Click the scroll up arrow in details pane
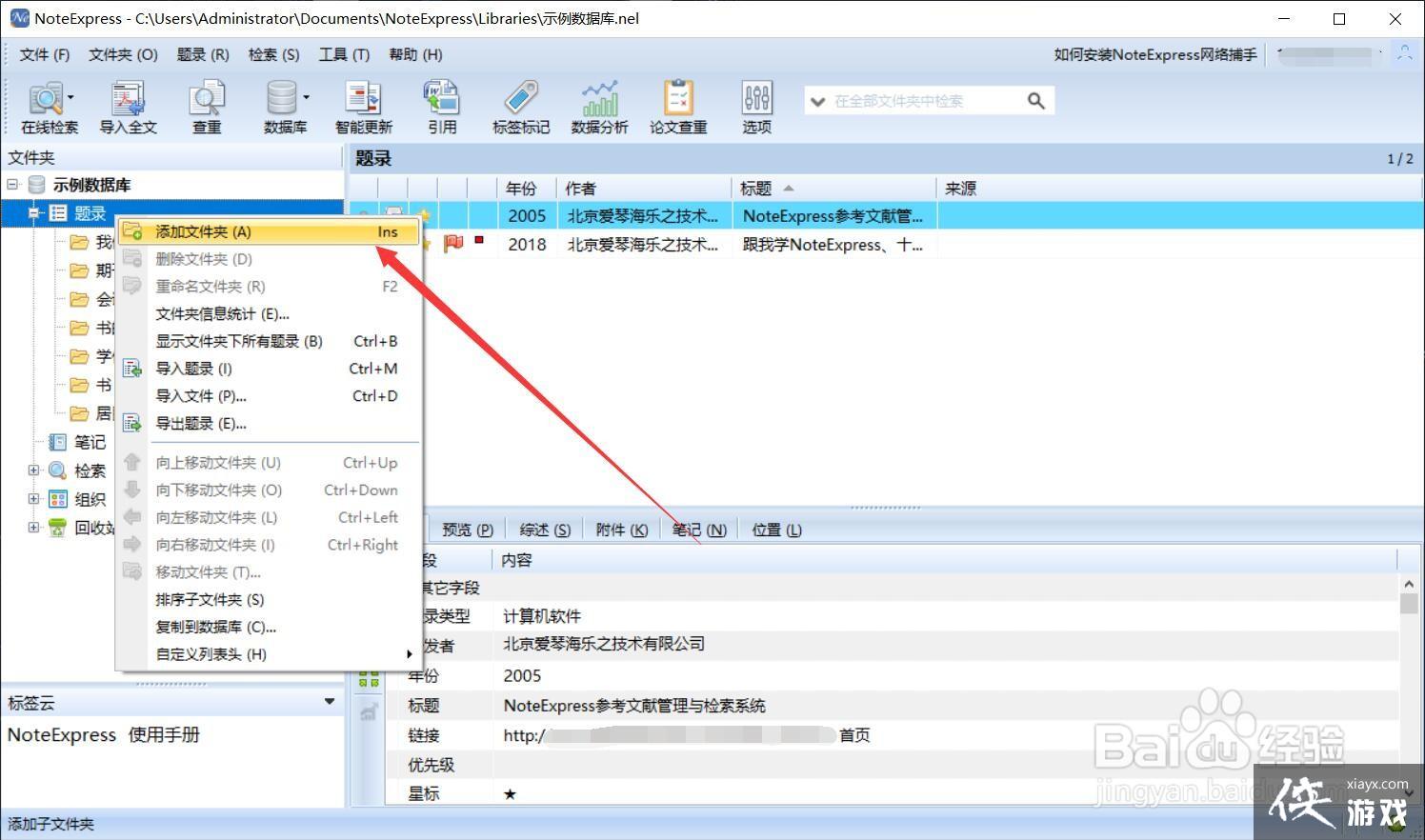The image size is (1425, 840). [x=1409, y=583]
